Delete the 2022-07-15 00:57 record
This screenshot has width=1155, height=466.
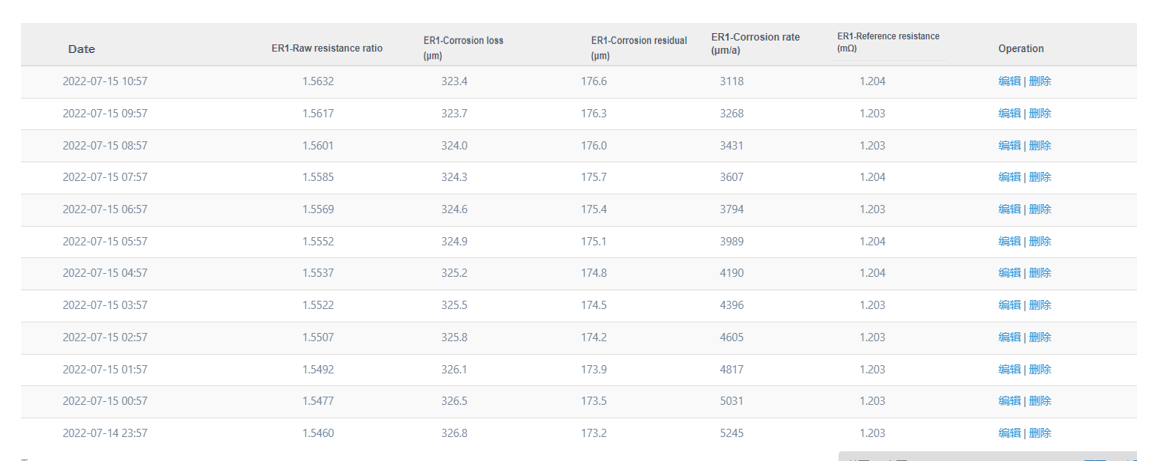(x=1040, y=401)
